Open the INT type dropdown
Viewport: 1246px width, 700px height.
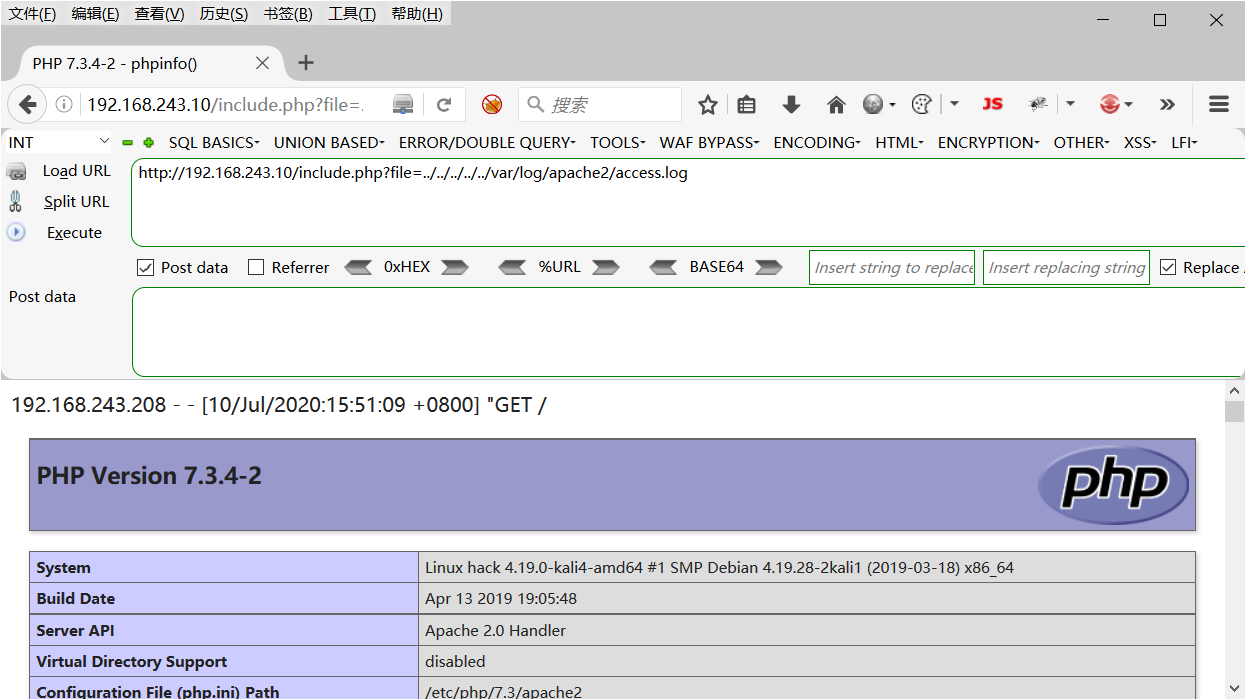point(58,143)
